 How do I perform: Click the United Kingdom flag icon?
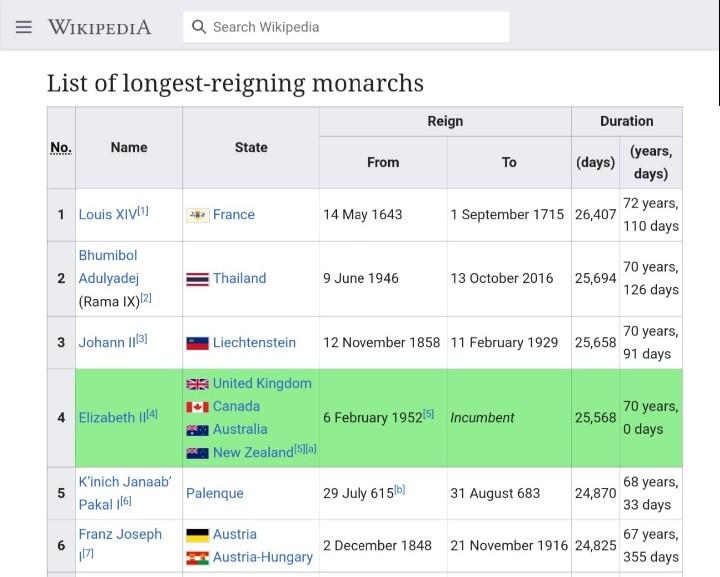[197, 384]
